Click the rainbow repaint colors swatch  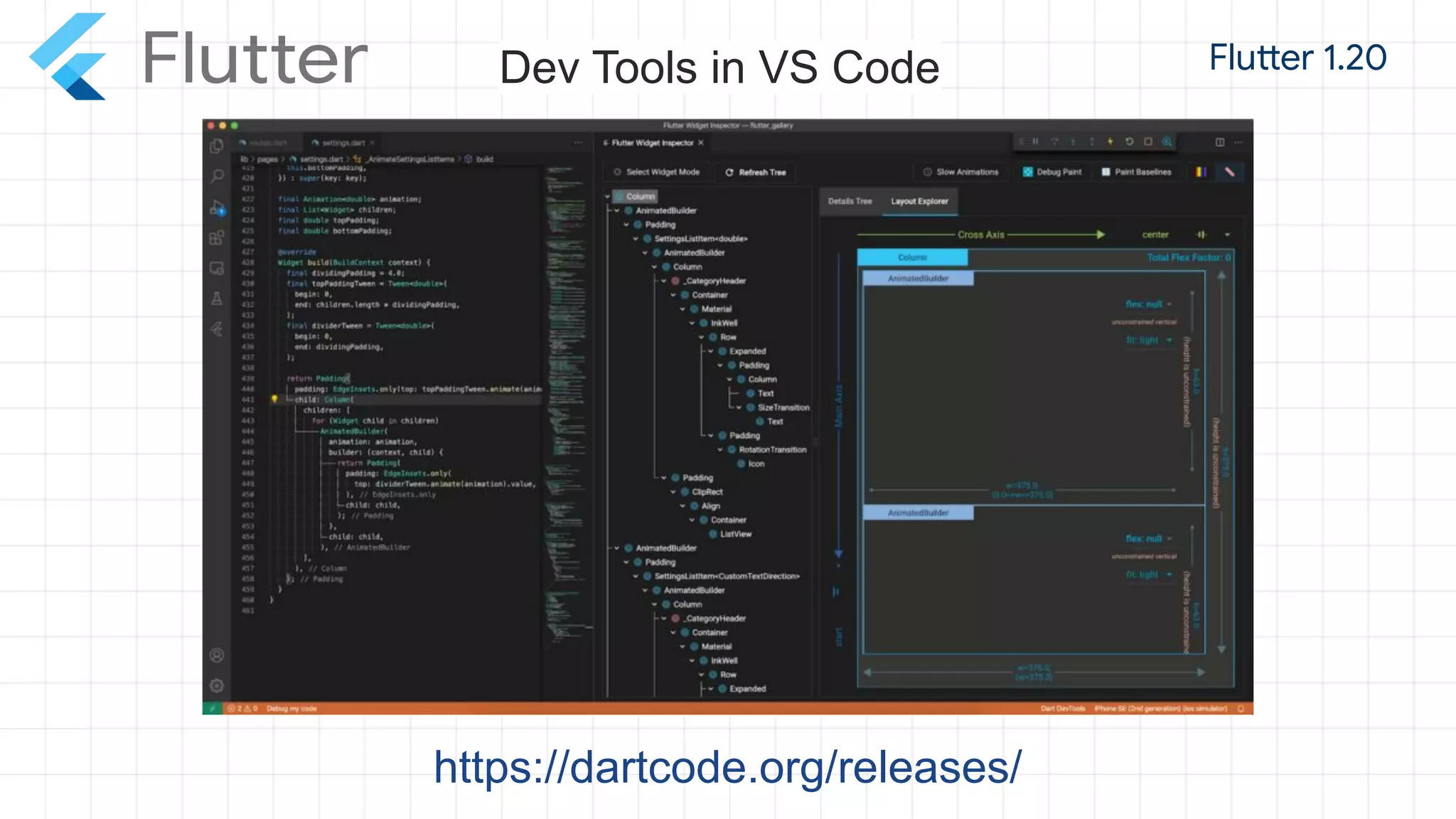coord(1201,172)
